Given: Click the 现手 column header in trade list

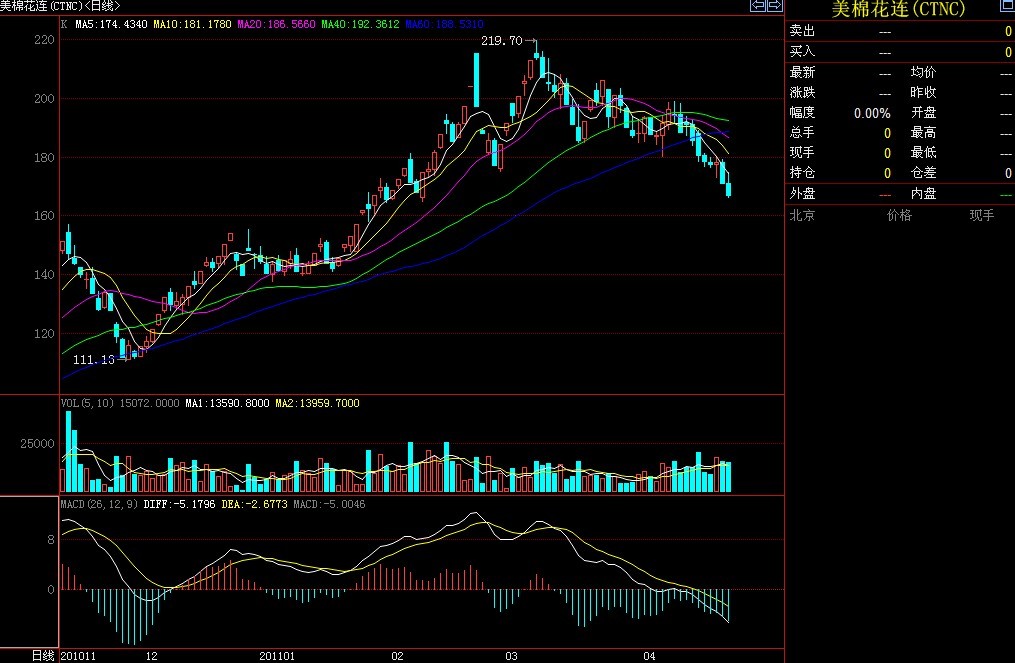Looking at the screenshot, I should coord(982,215).
